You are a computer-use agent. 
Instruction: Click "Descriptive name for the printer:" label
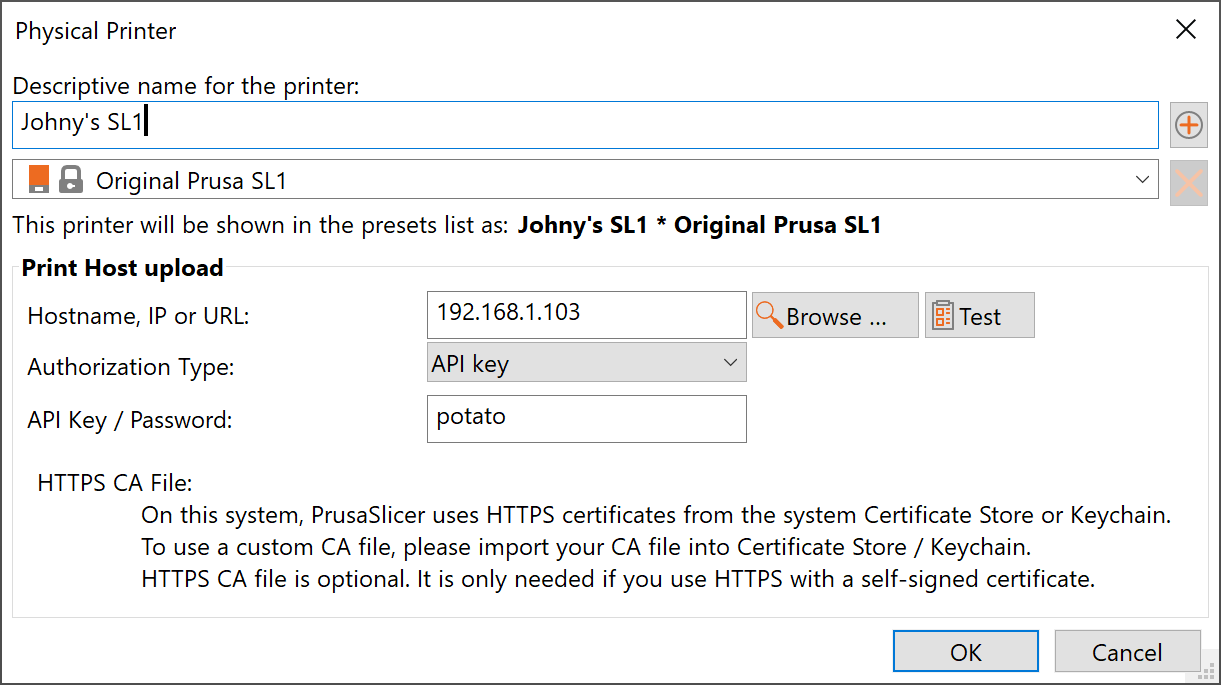click(x=186, y=86)
